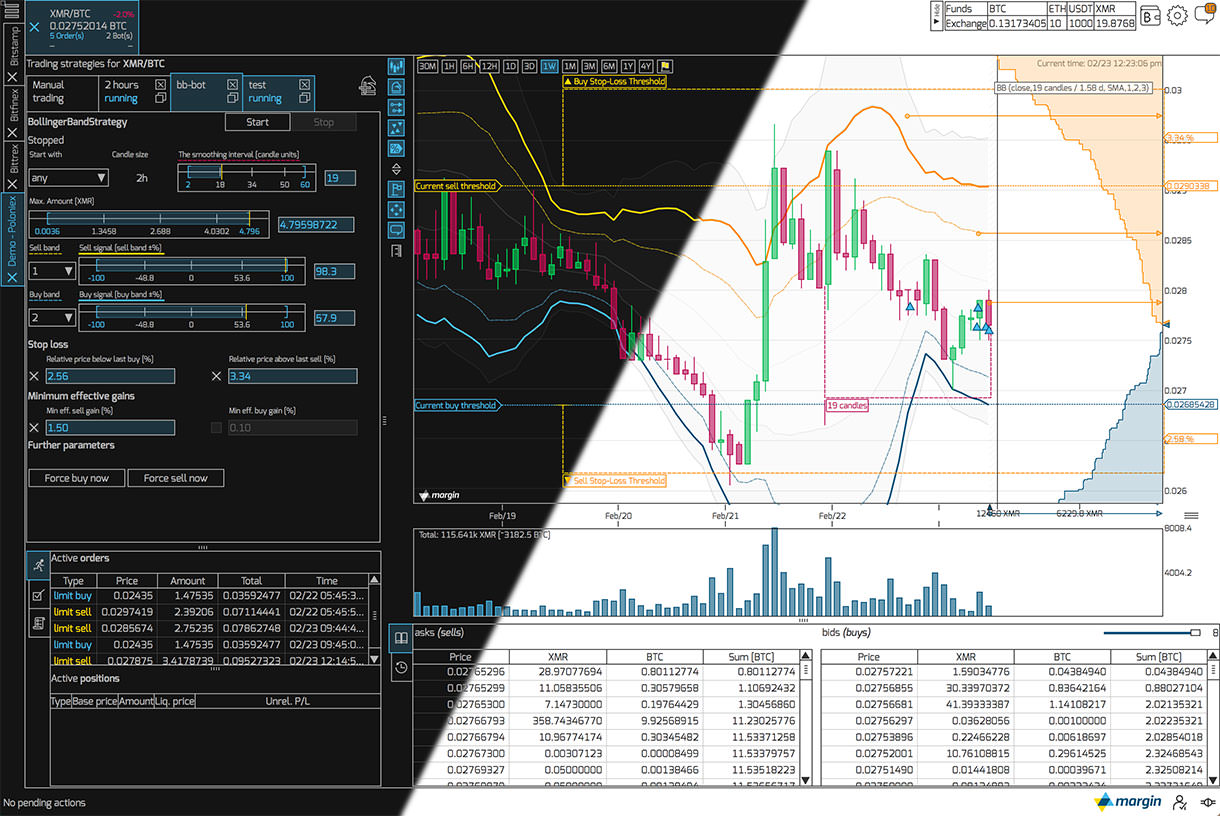Toggle the candlestick chart icon
This screenshot has height=816, width=1220.
pyautogui.click(x=397, y=66)
